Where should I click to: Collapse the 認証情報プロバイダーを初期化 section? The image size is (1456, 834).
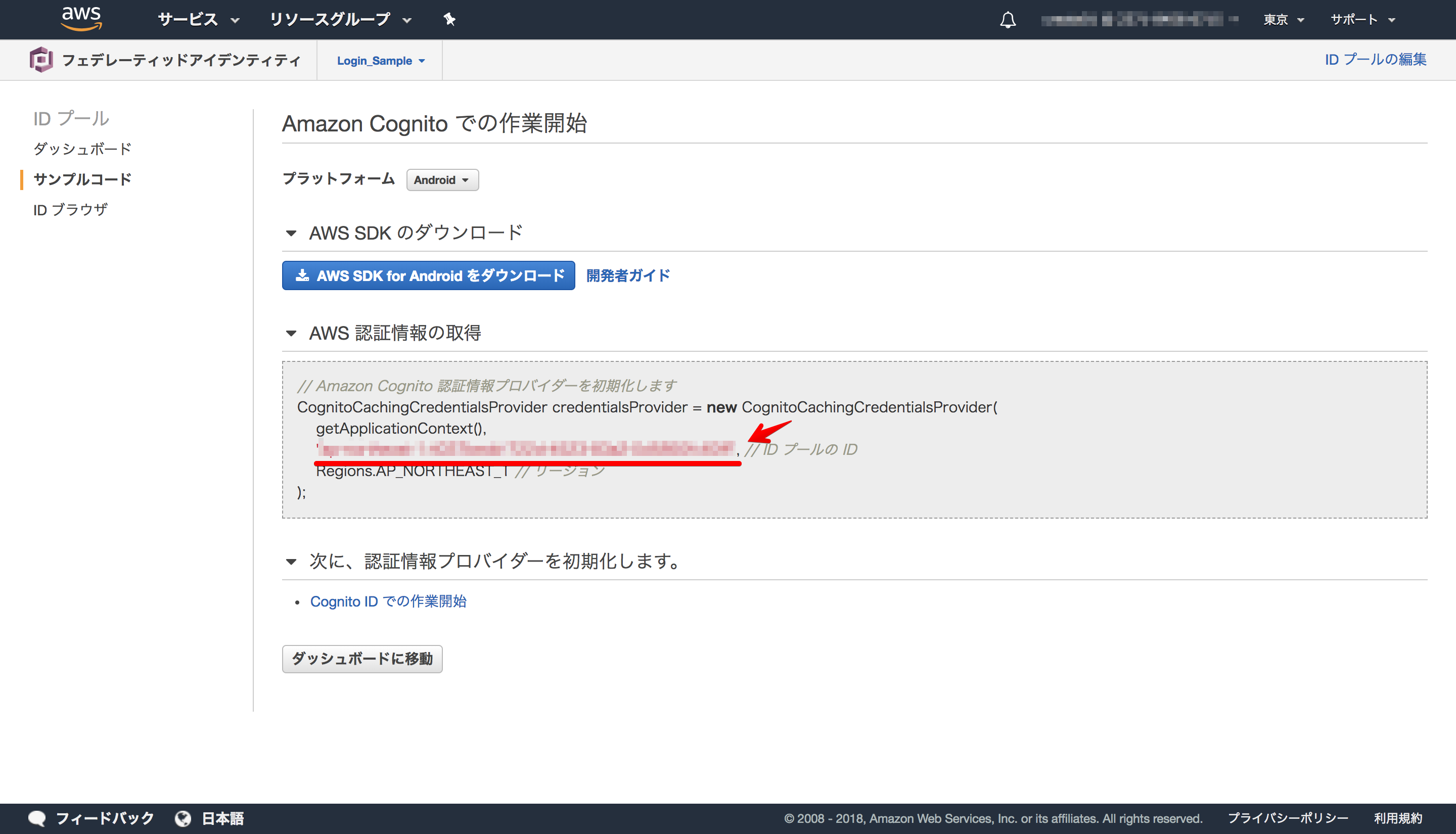(x=291, y=562)
